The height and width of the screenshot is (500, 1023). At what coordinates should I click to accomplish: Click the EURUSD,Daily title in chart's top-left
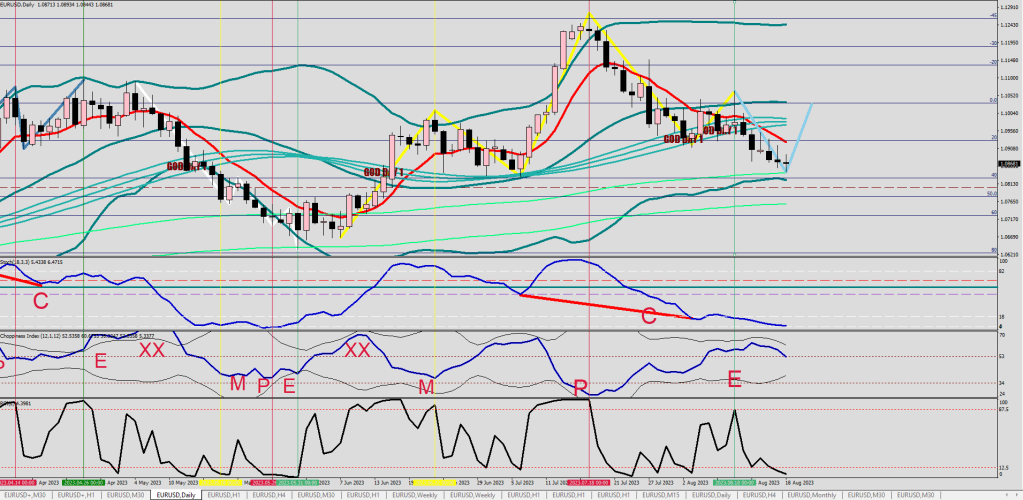pos(42,5)
